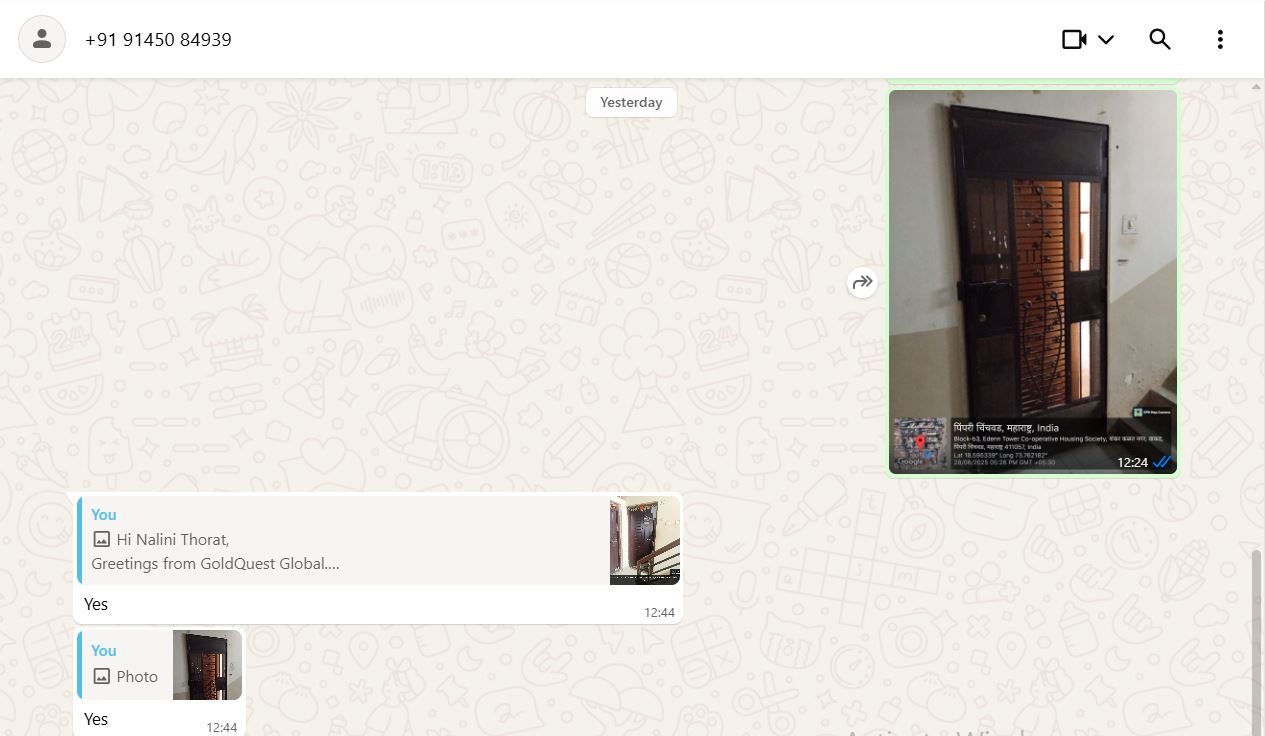Open contact info for +91 91450 84939

pos(158,40)
